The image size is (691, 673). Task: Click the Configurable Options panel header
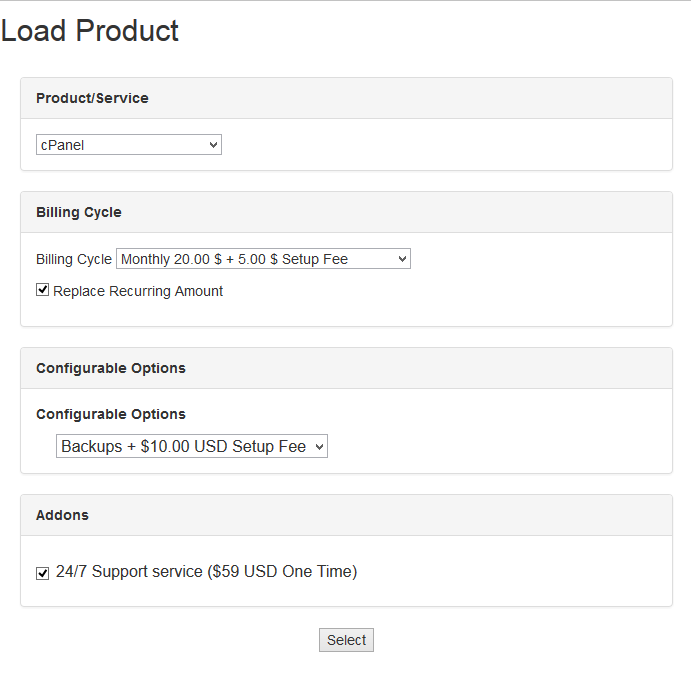point(346,368)
